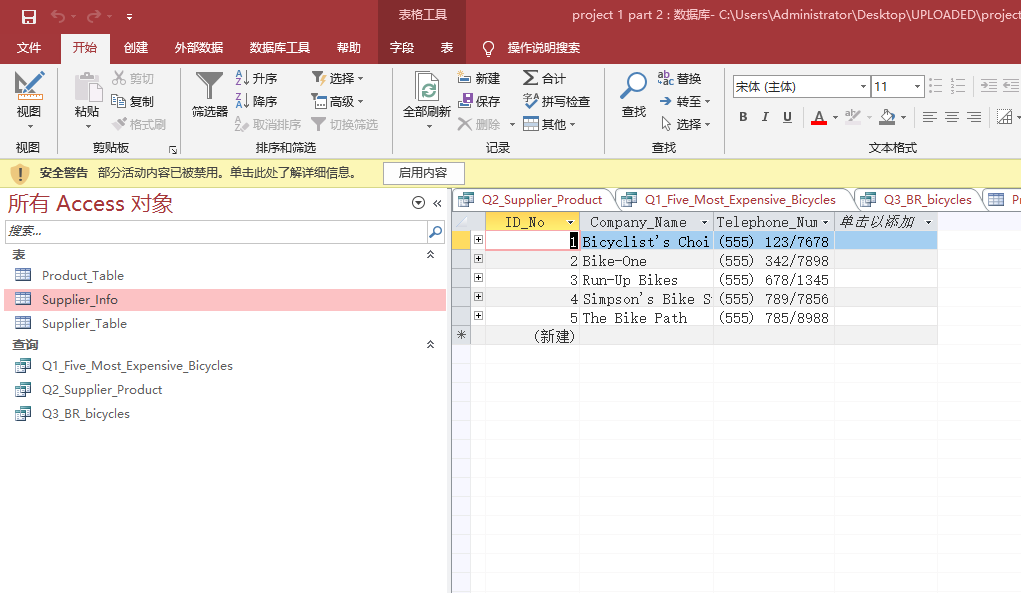Select the (555) 785/8988 telephone cell
This screenshot has height=593, width=1021.
point(774,318)
